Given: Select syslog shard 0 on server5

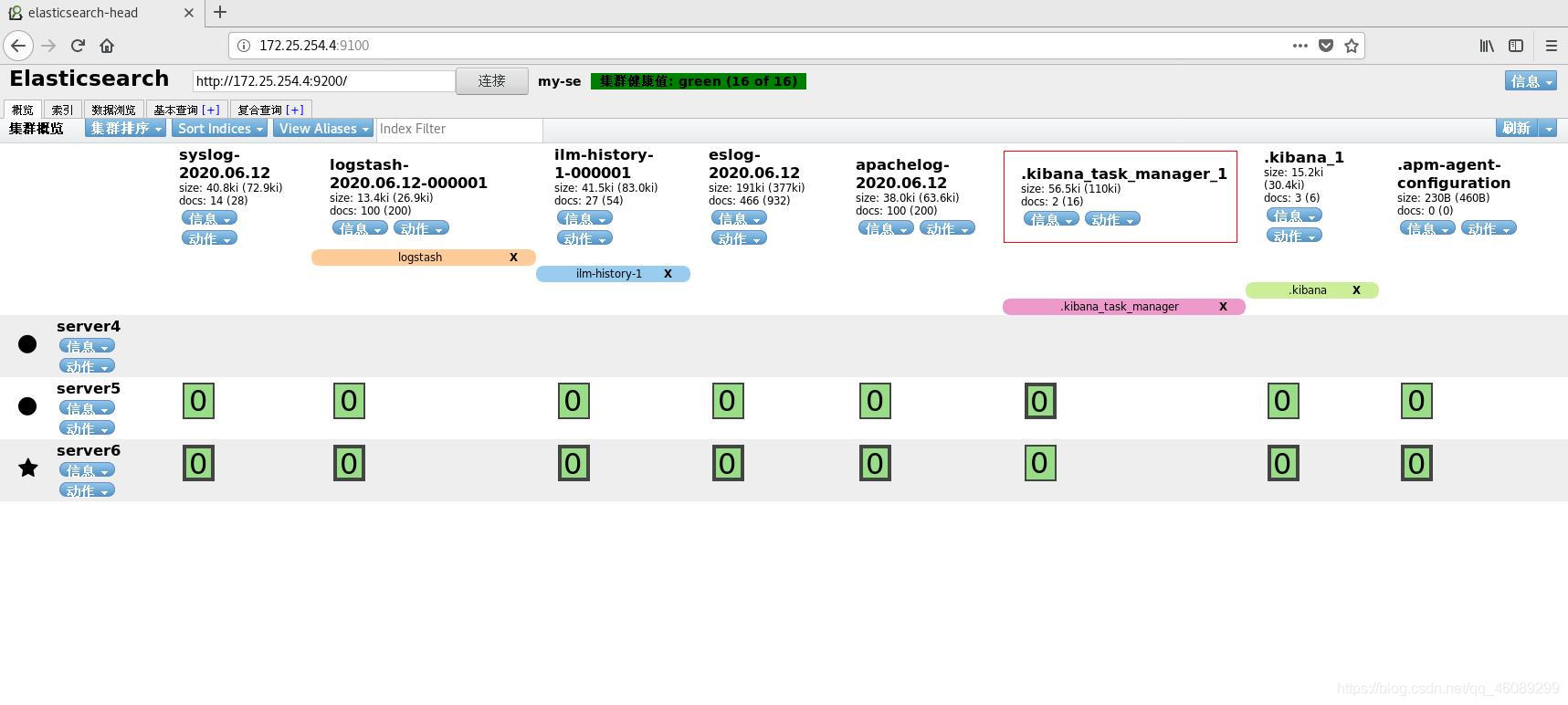Looking at the screenshot, I should point(198,401).
